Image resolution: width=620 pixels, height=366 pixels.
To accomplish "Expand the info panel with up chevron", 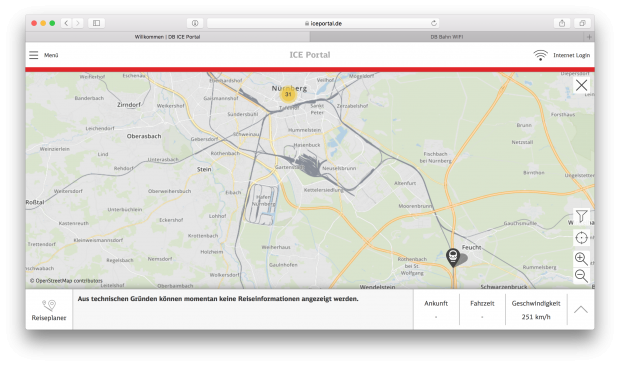I will [580, 309].
